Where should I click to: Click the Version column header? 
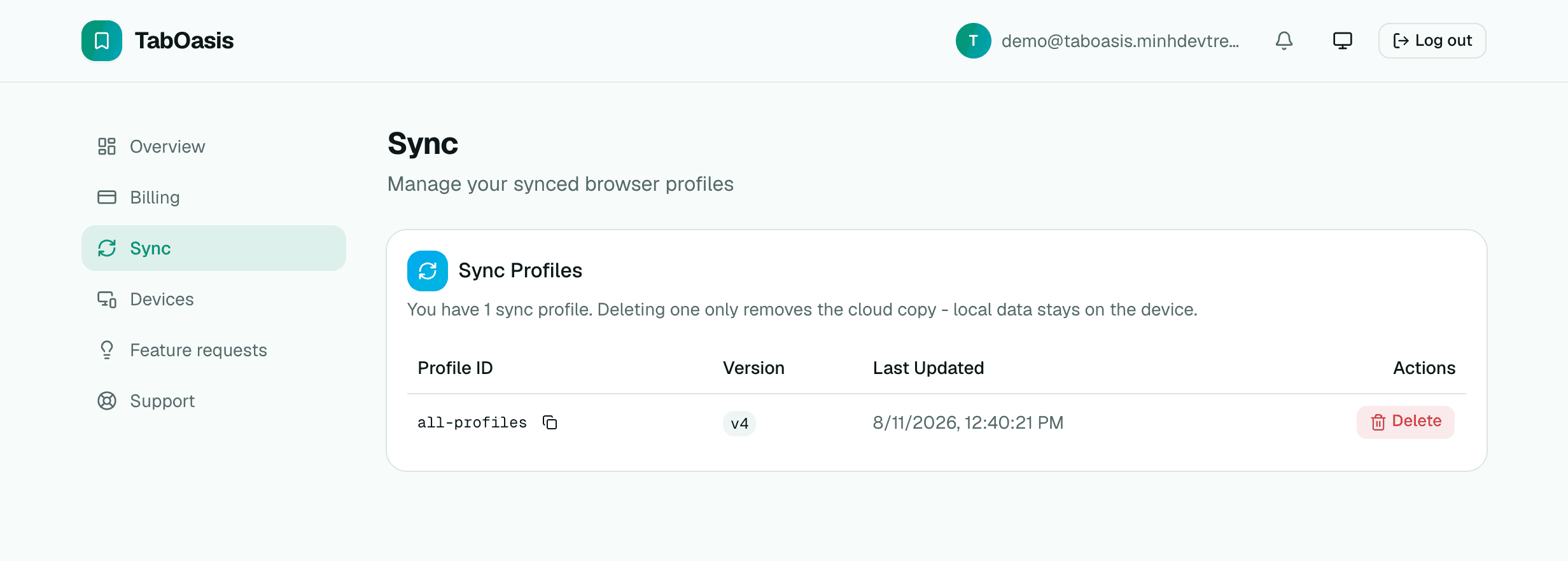coord(753,368)
